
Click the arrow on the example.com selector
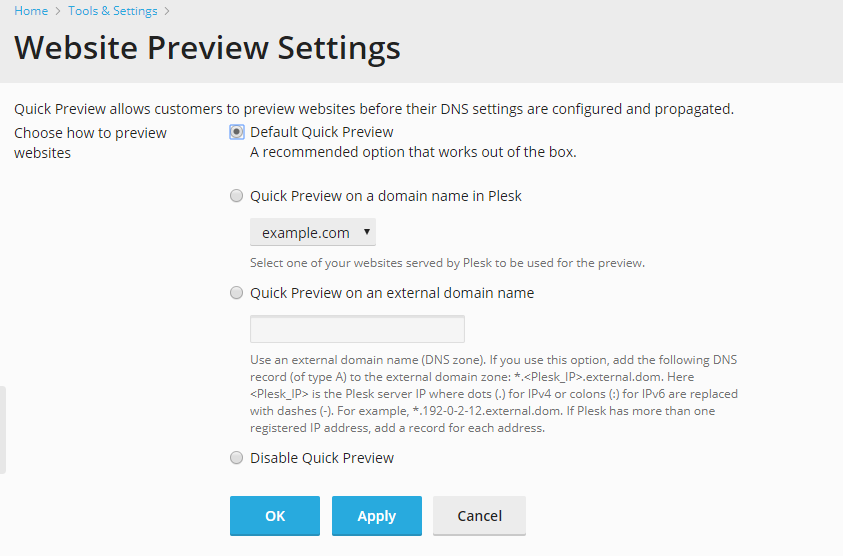coord(367,232)
